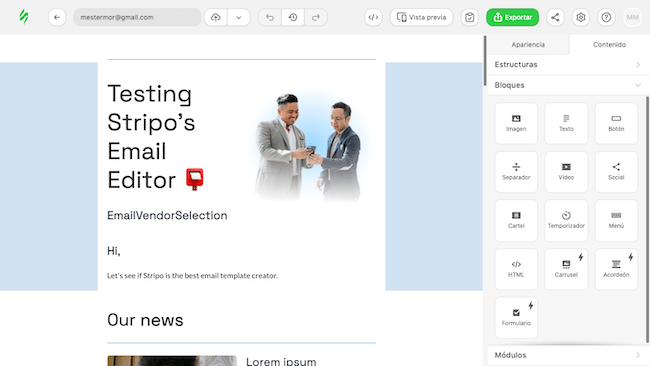Click the news article image thumbnail
This screenshot has height=366, width=650.
click(x=172, y=361)
